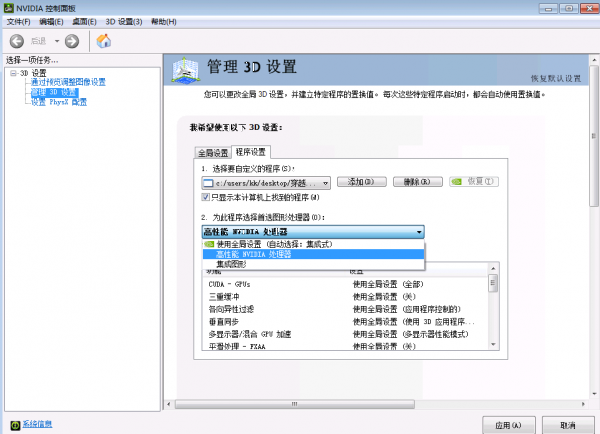Click the program icon in program dropdown
The image size is (600, 434).
[208, 183]
